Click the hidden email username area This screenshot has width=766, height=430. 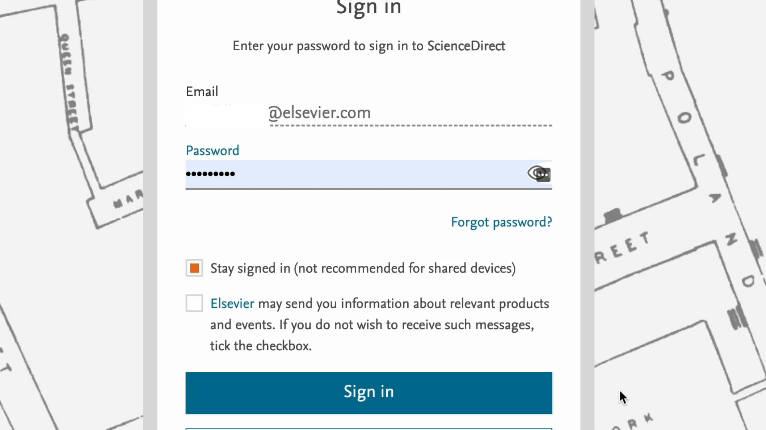coord(226,113)
